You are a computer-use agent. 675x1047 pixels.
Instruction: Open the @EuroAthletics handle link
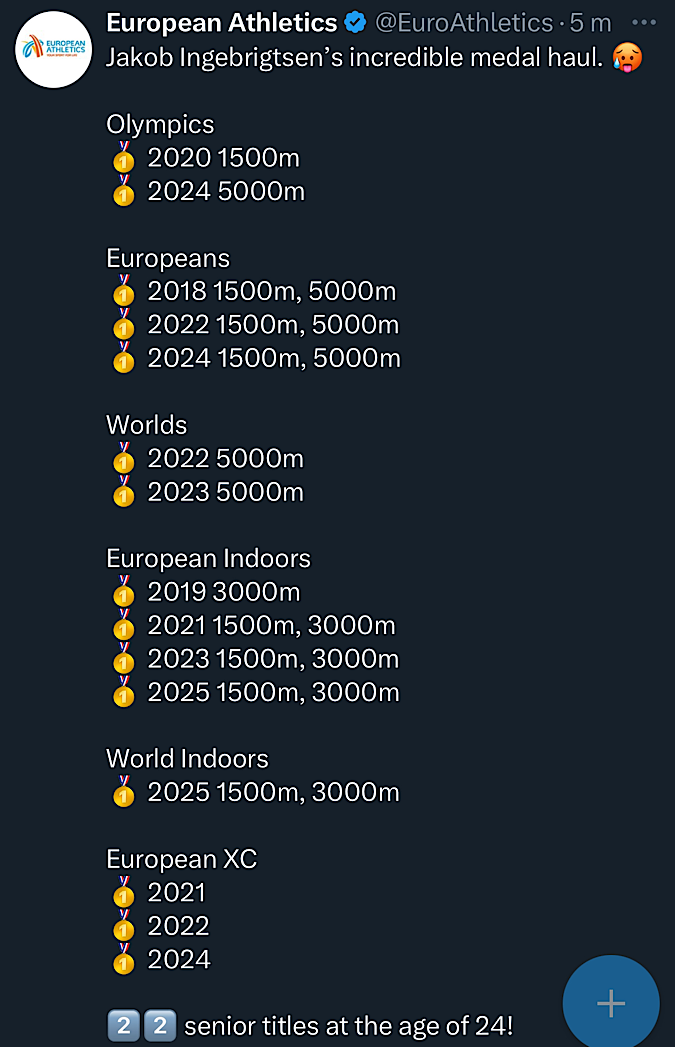point(465,23)
